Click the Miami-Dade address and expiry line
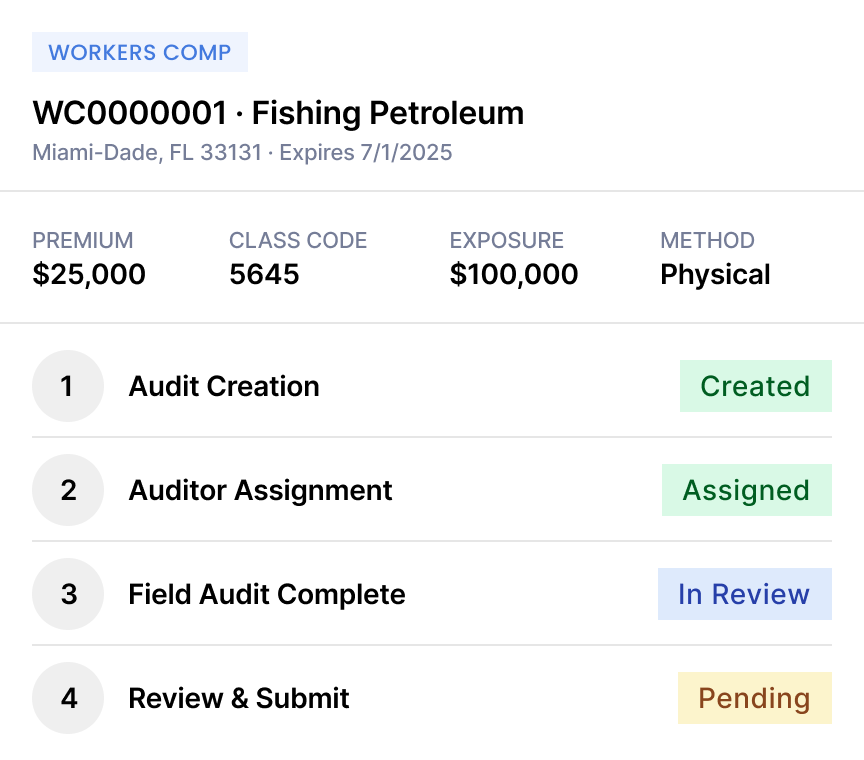The width and height of the screenshot is (864, 760). click(242, 153)
